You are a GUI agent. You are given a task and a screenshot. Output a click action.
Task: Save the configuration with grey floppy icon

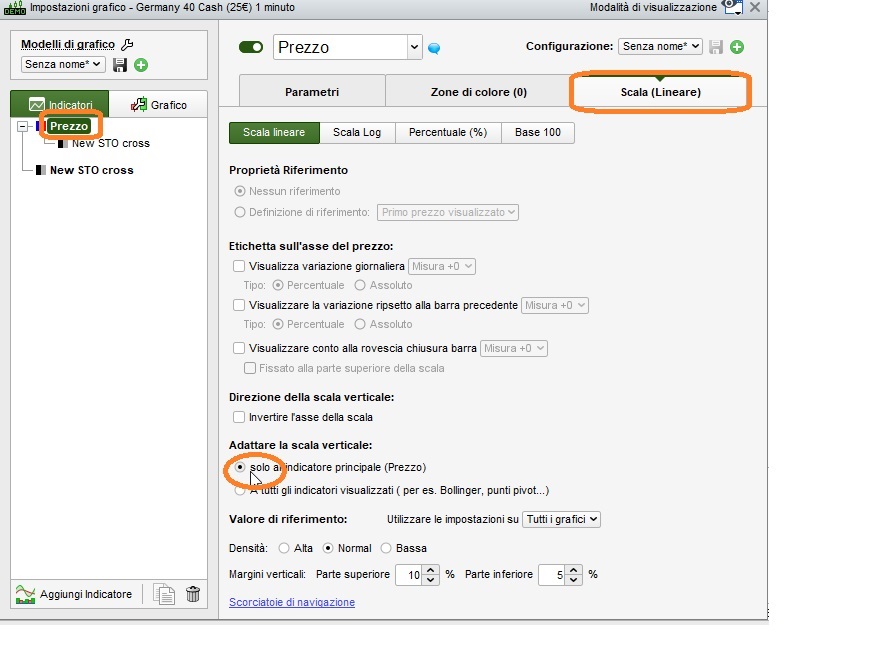[716, 47]
